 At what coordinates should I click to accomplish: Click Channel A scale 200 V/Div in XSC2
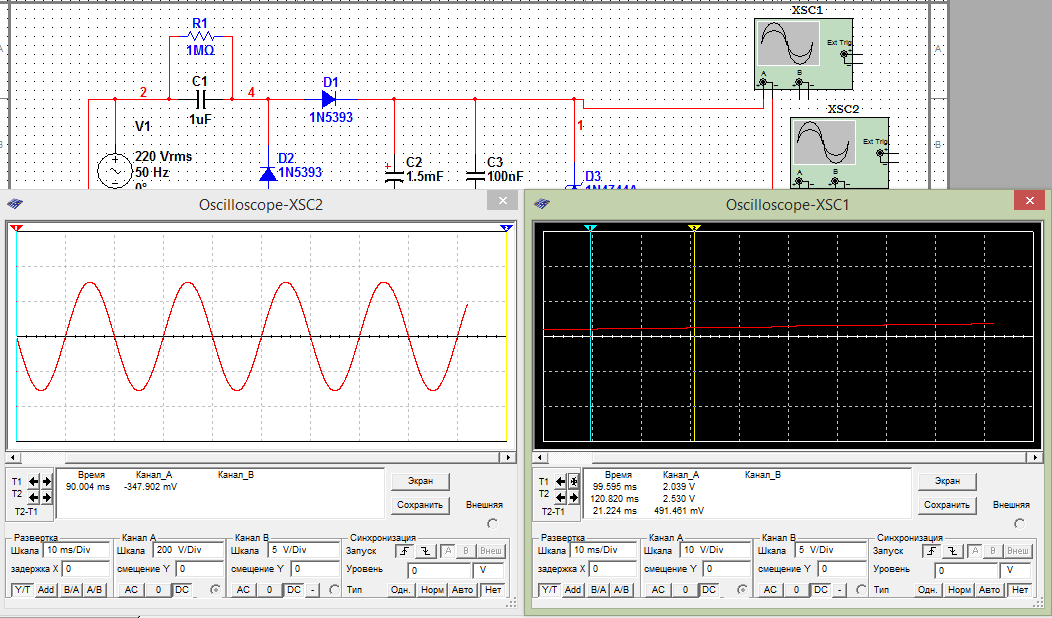[x=189, y=550]
